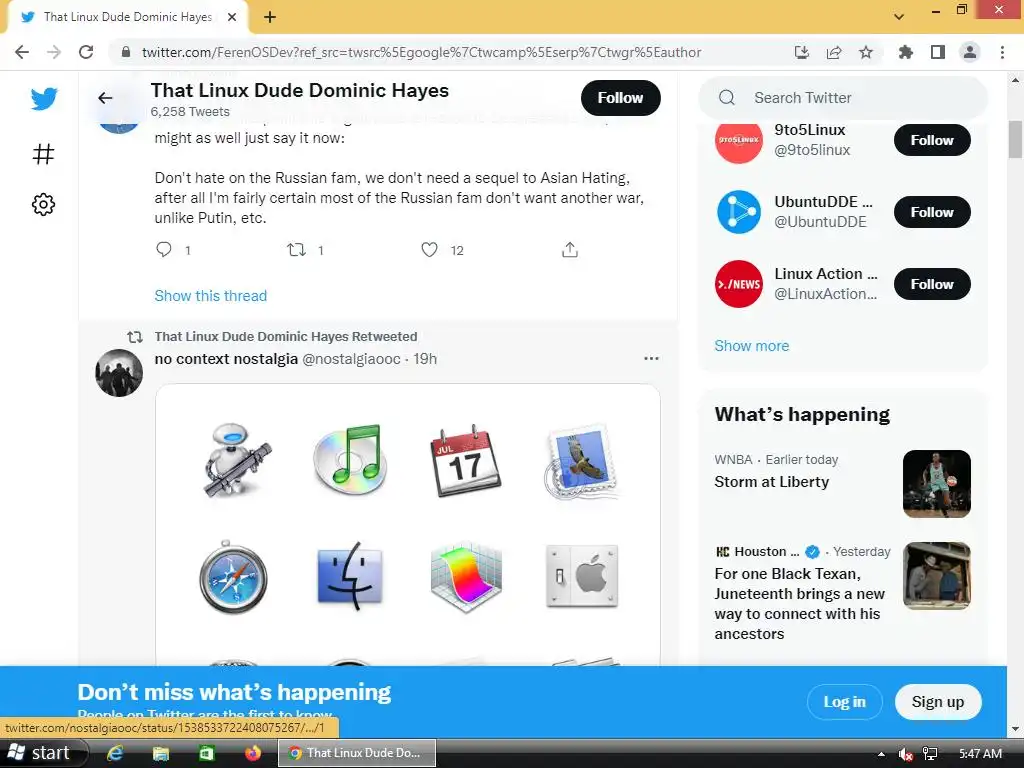1024x768 pixels.
Task: Click the Chrome taskbar button
Action: tap(357, 753)
